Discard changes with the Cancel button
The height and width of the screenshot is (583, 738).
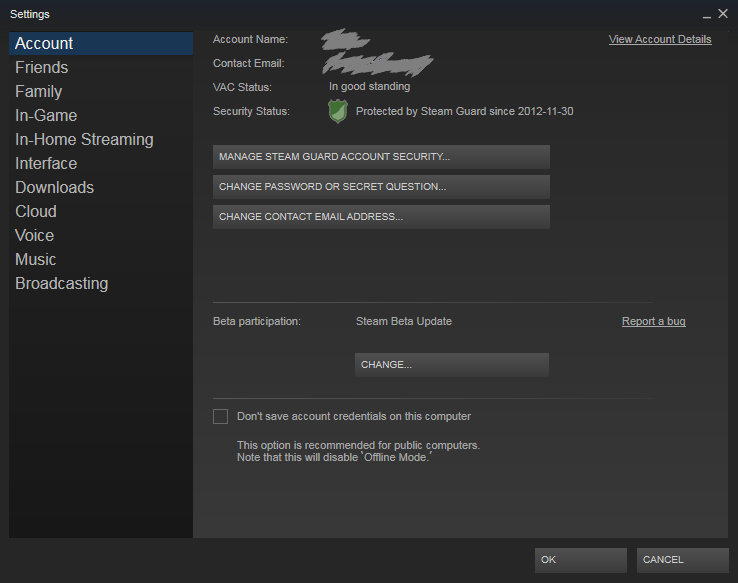(682, 560)
